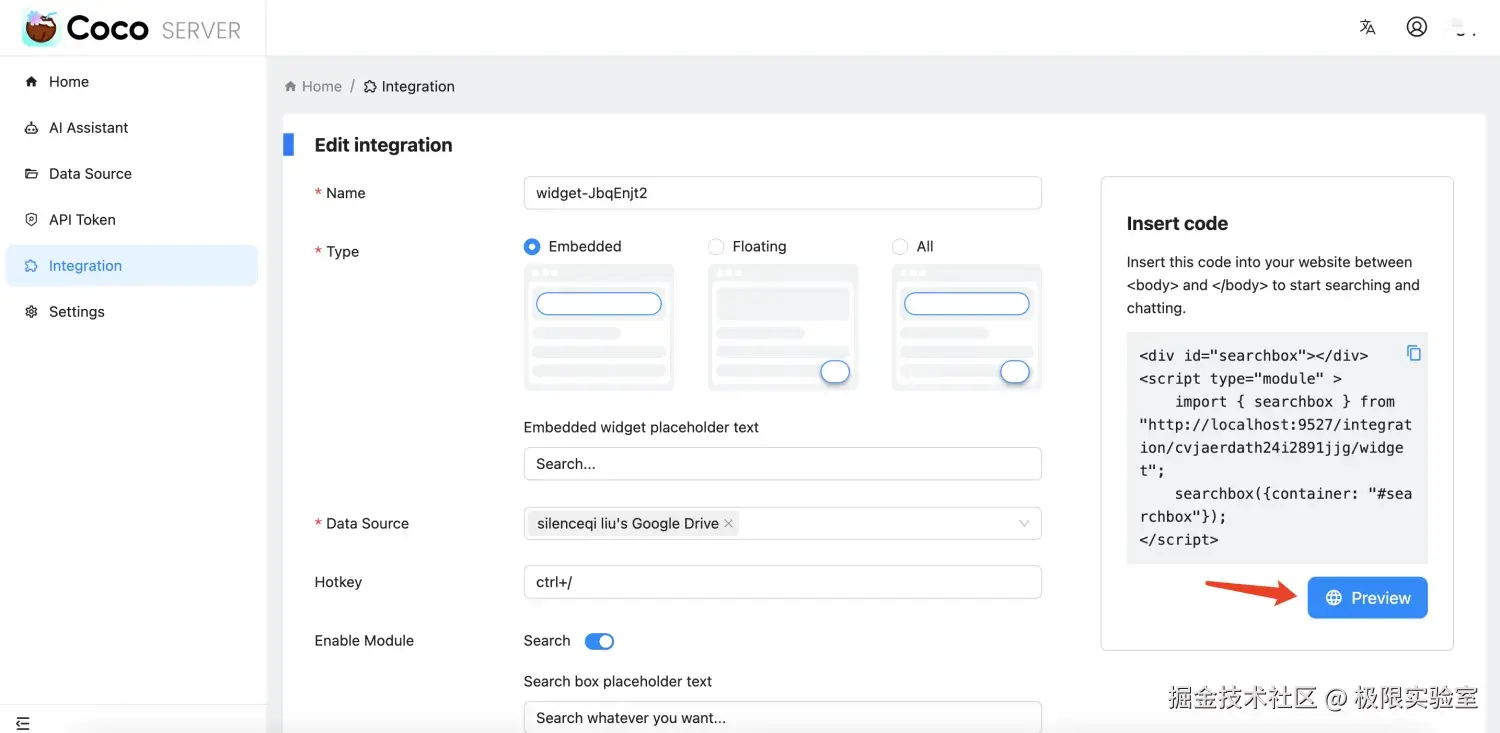Open Settings from the sidebar
Image resolution: width=1500 pixels, height=733 pixels.
click(x=76, y=312)
